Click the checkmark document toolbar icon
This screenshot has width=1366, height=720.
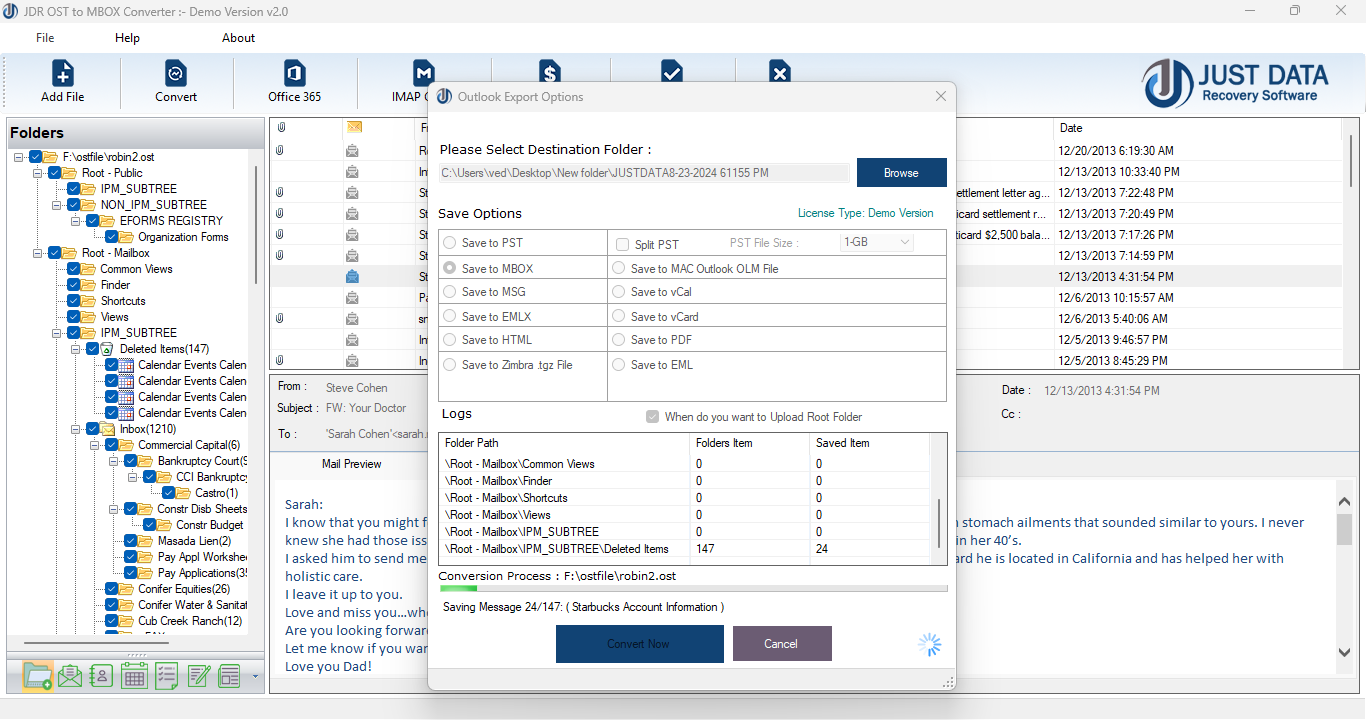coord(672,71)
